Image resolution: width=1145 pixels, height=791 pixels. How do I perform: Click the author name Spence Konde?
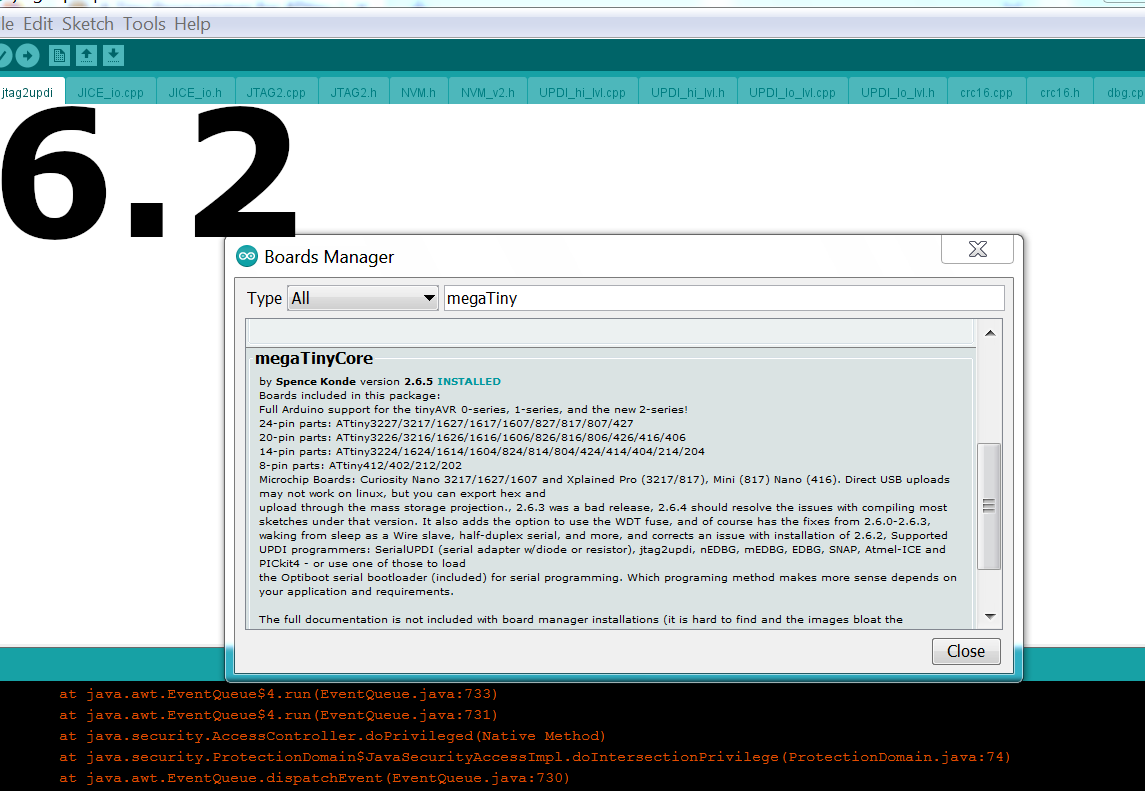point(315,381)
